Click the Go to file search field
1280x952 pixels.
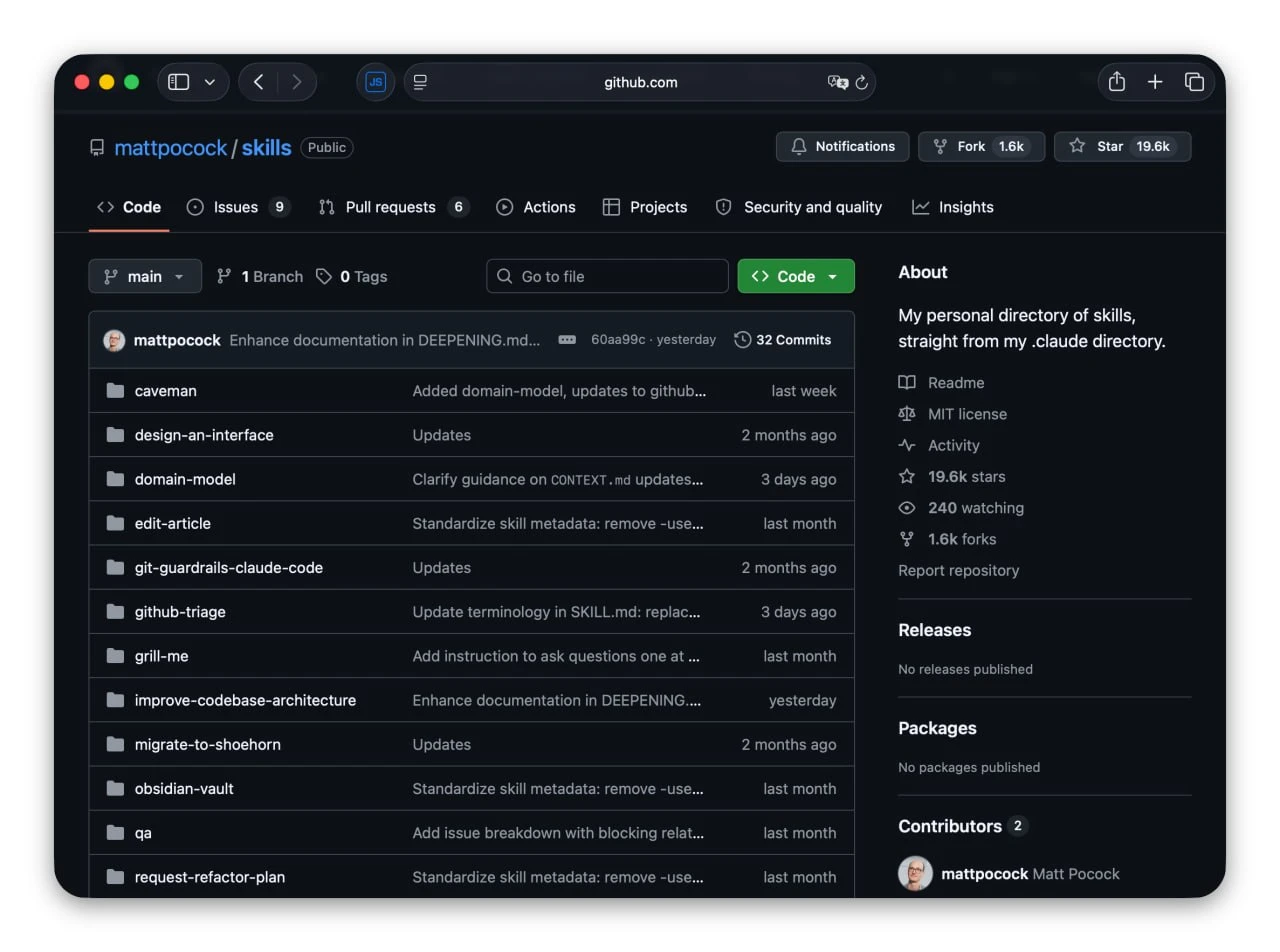[607, 276]
